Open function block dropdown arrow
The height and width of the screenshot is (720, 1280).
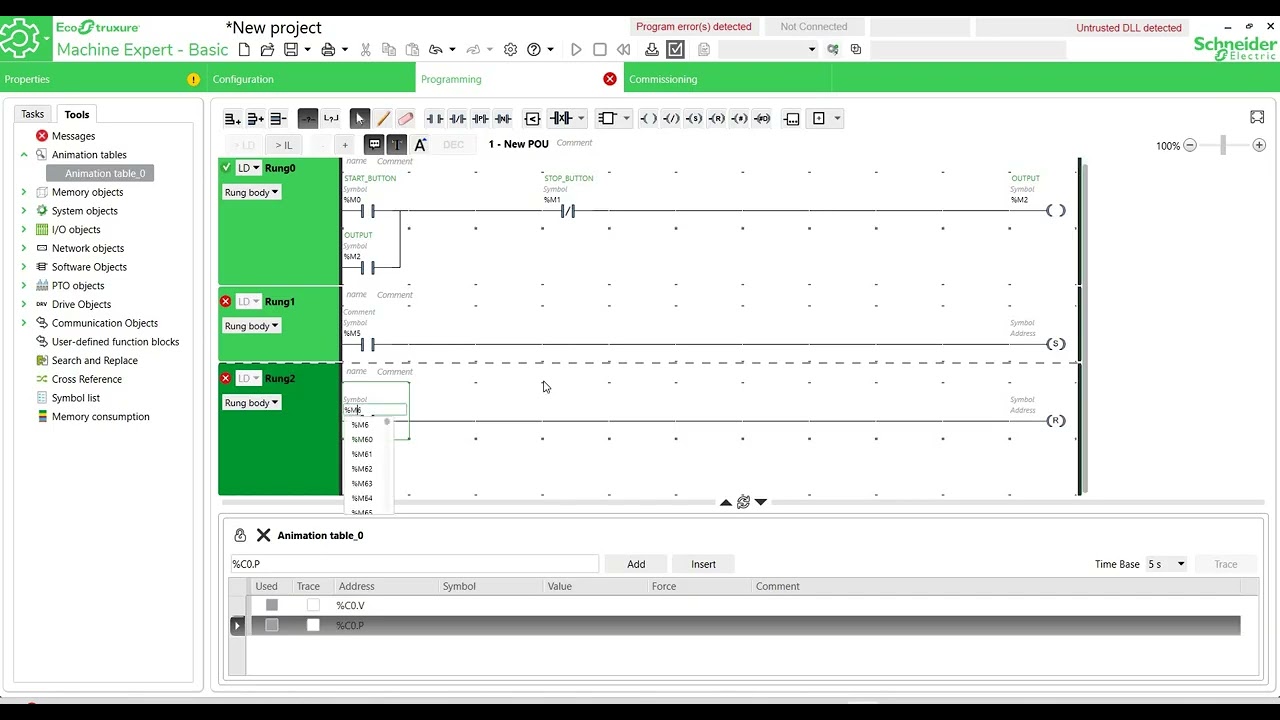click(627, 118)
